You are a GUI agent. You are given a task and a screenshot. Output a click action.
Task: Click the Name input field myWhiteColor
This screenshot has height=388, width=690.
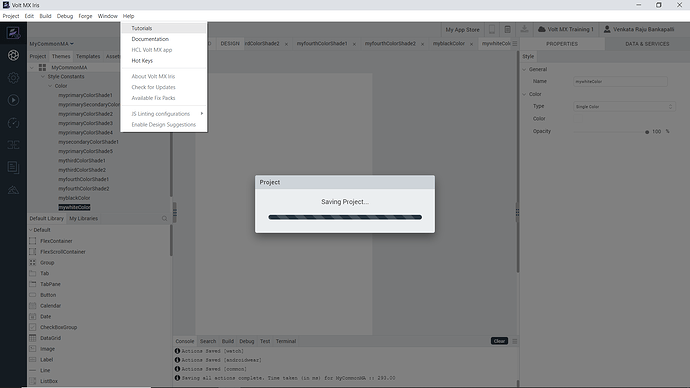click(620, 81)
